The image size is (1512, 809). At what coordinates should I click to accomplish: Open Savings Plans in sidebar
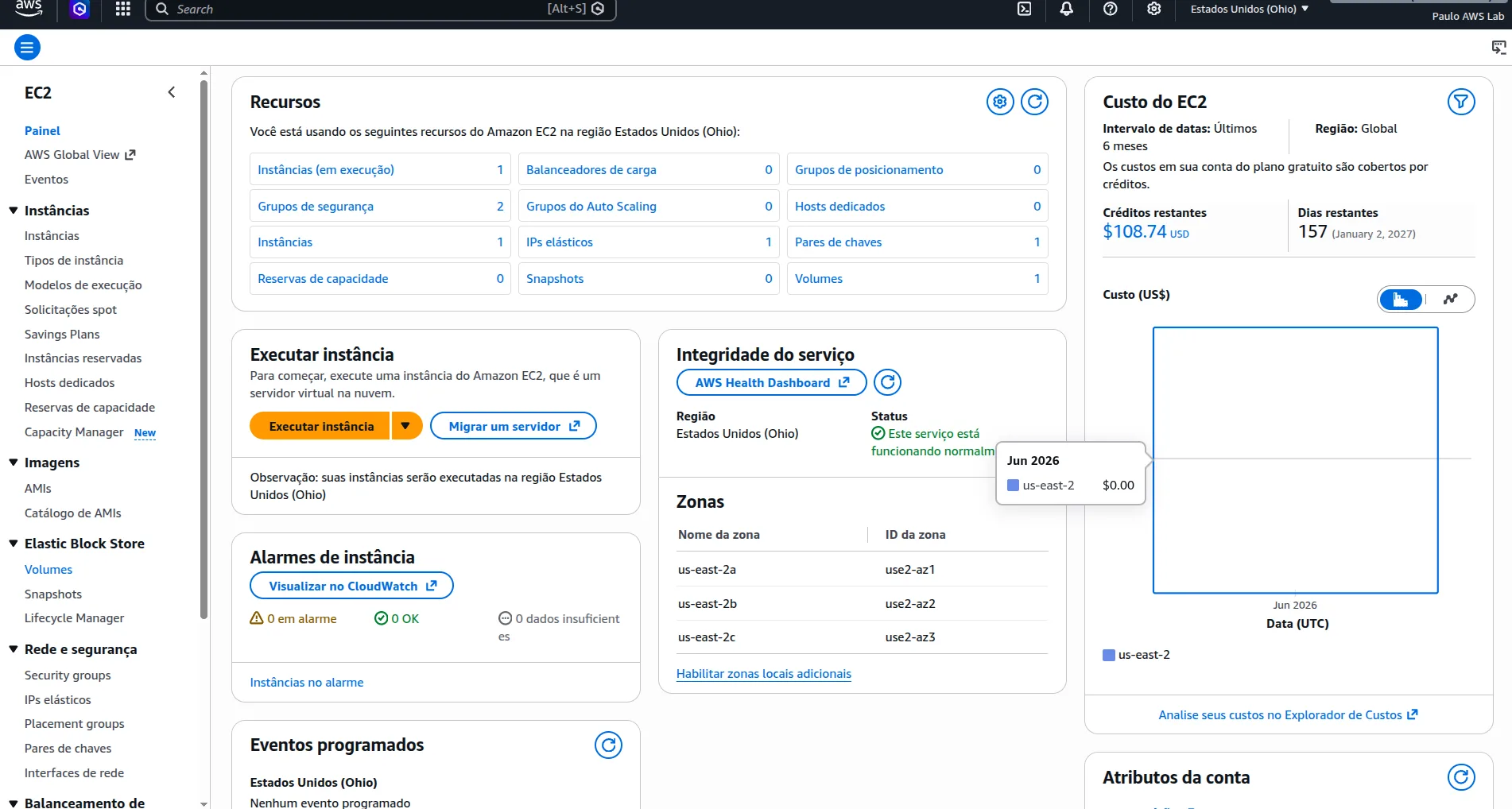point(62,335)
